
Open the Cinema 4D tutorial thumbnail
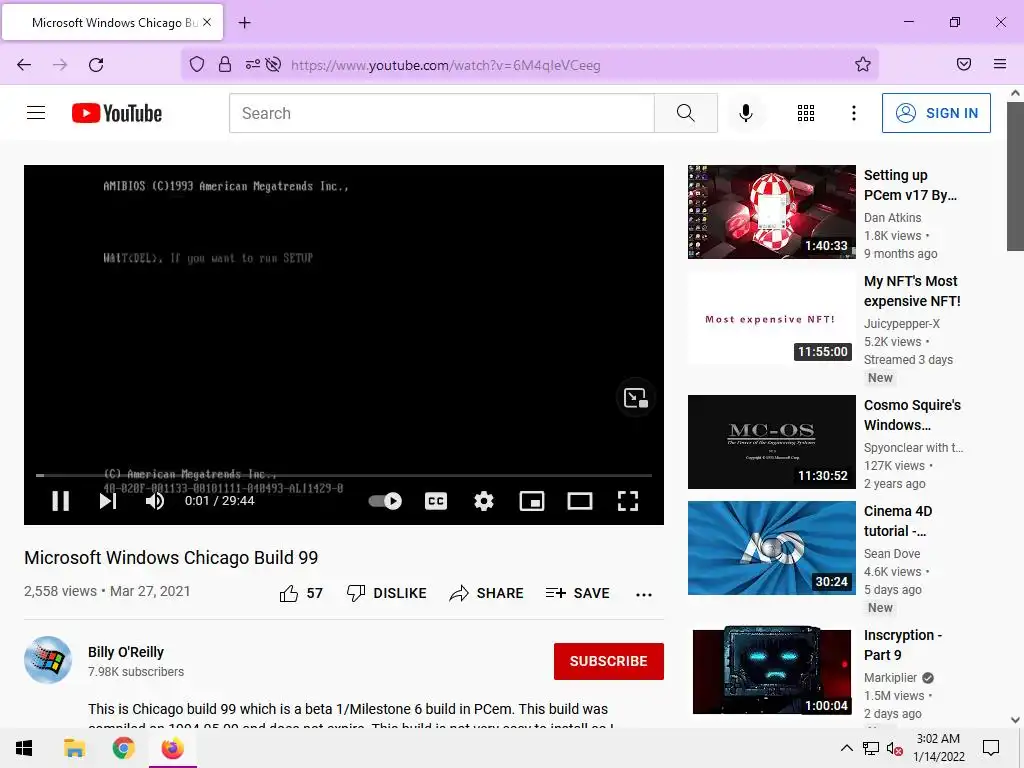[x=771, y=548]
